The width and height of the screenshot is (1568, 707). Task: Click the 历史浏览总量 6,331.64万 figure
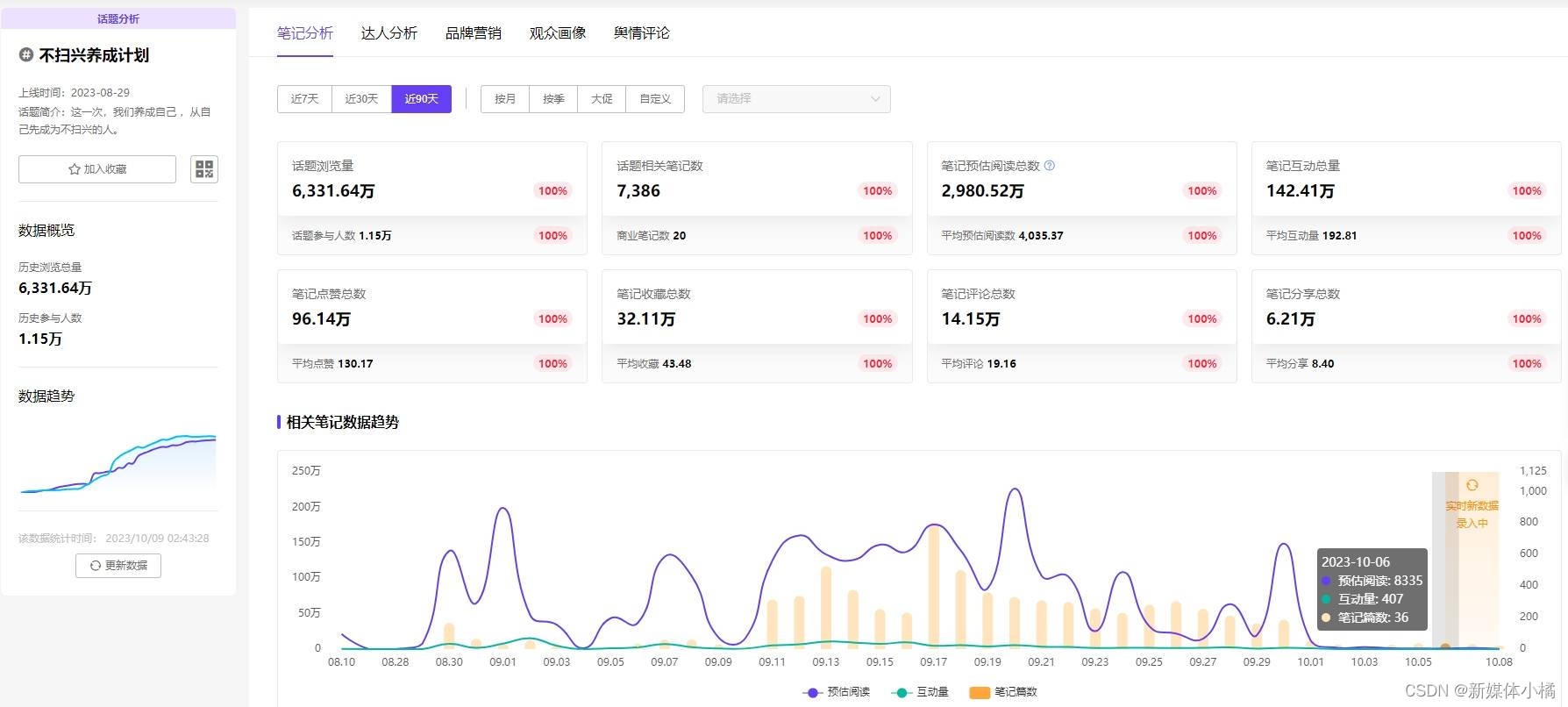[55, 288]
